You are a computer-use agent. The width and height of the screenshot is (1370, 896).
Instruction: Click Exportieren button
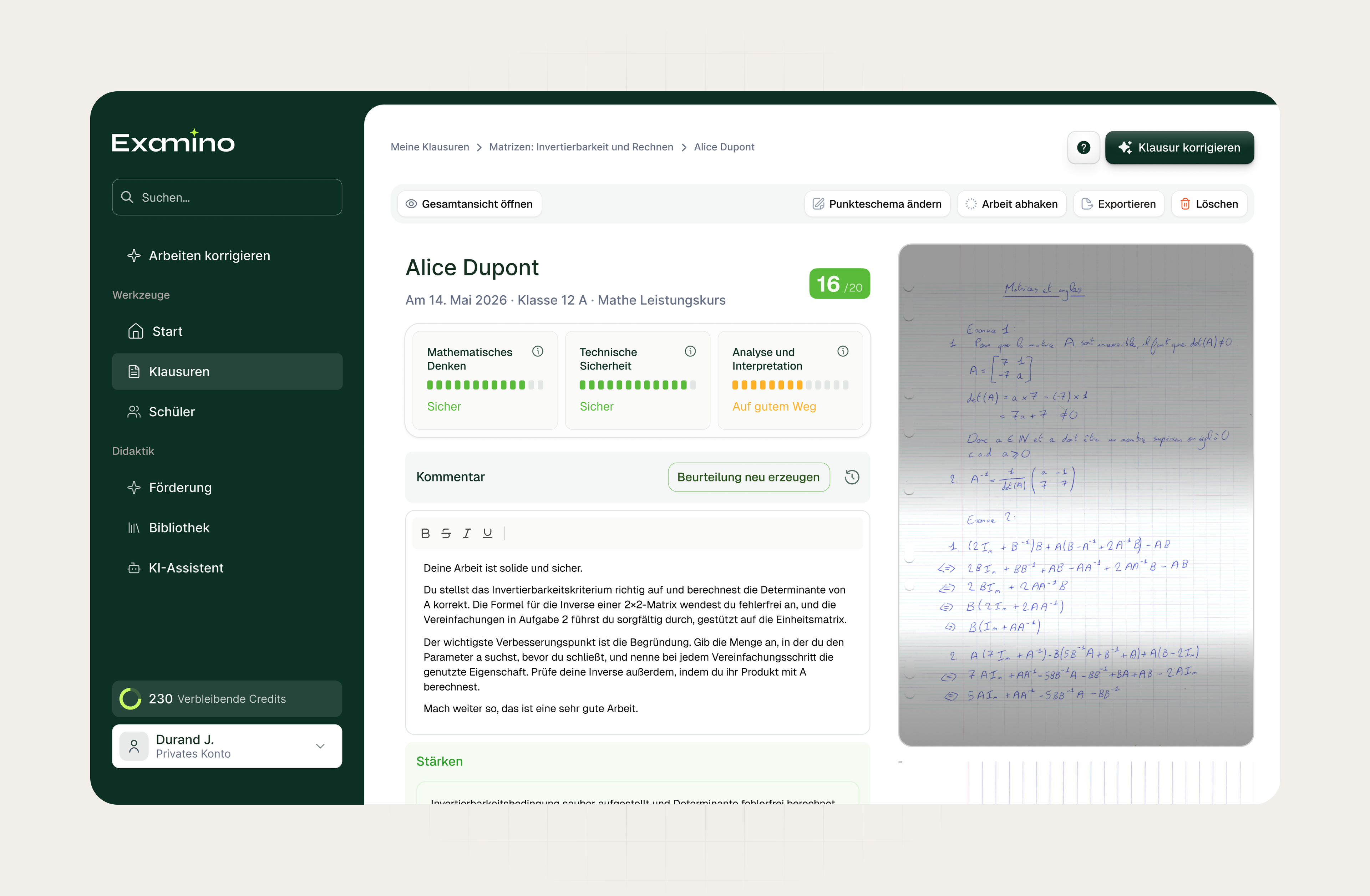(x=1118, y=204)
